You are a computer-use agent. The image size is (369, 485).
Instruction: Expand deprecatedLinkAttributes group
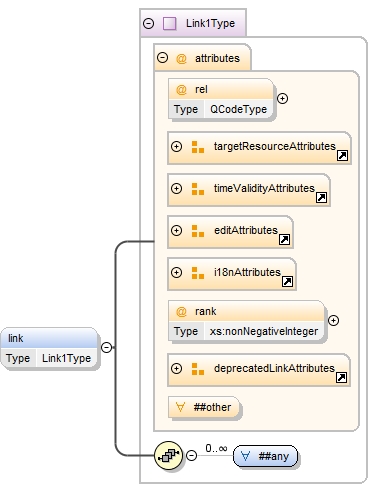click(176, 368)
